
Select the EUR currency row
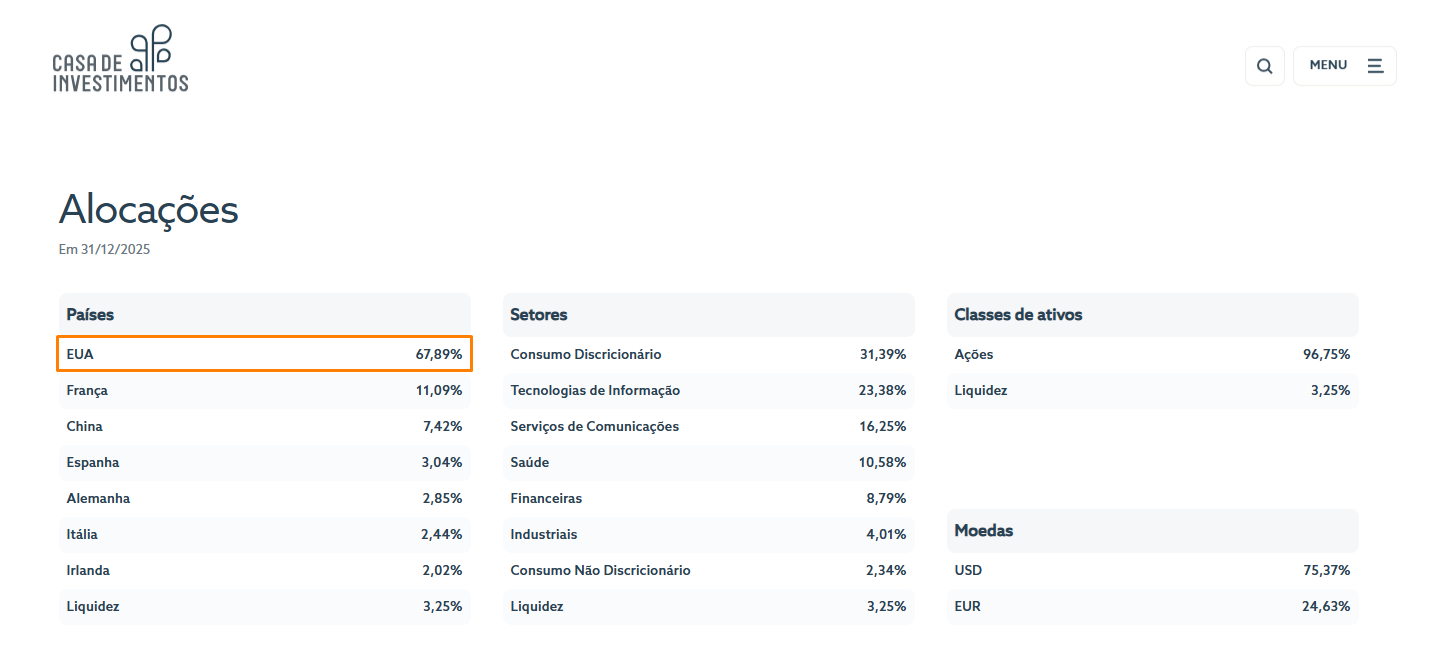click(x=1153, y=606)
